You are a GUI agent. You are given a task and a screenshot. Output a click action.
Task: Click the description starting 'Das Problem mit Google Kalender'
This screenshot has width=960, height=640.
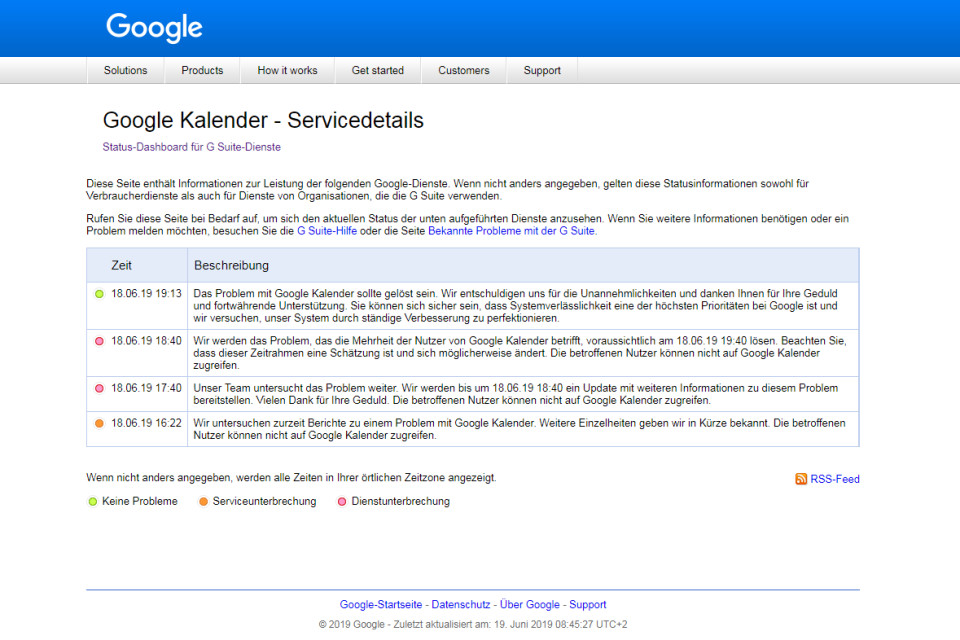(516, 306)
